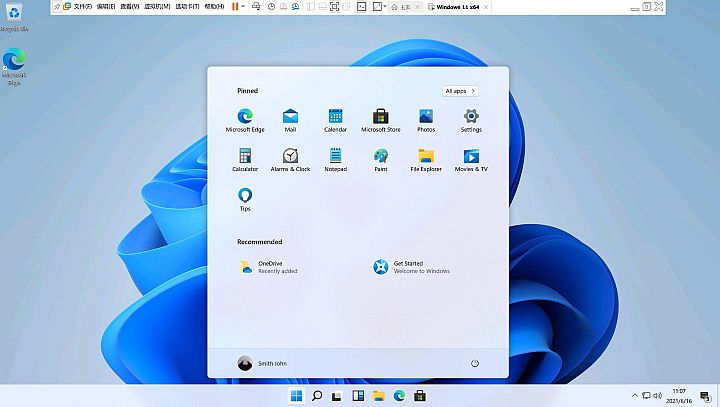Open Smith John account menu
Viewport: 720px width, 407px height.
(x=262, y=363)
